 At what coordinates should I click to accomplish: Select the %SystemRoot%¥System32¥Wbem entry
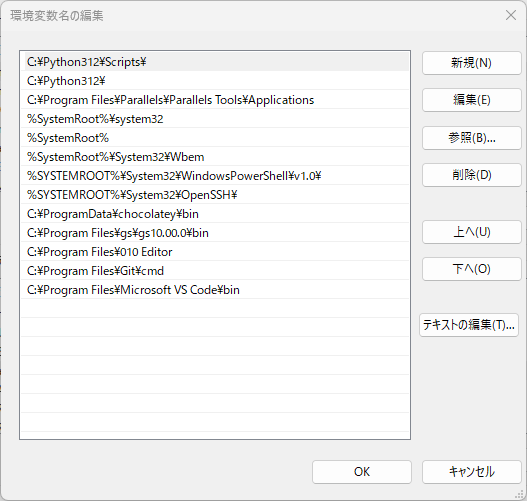click(215, 157)
